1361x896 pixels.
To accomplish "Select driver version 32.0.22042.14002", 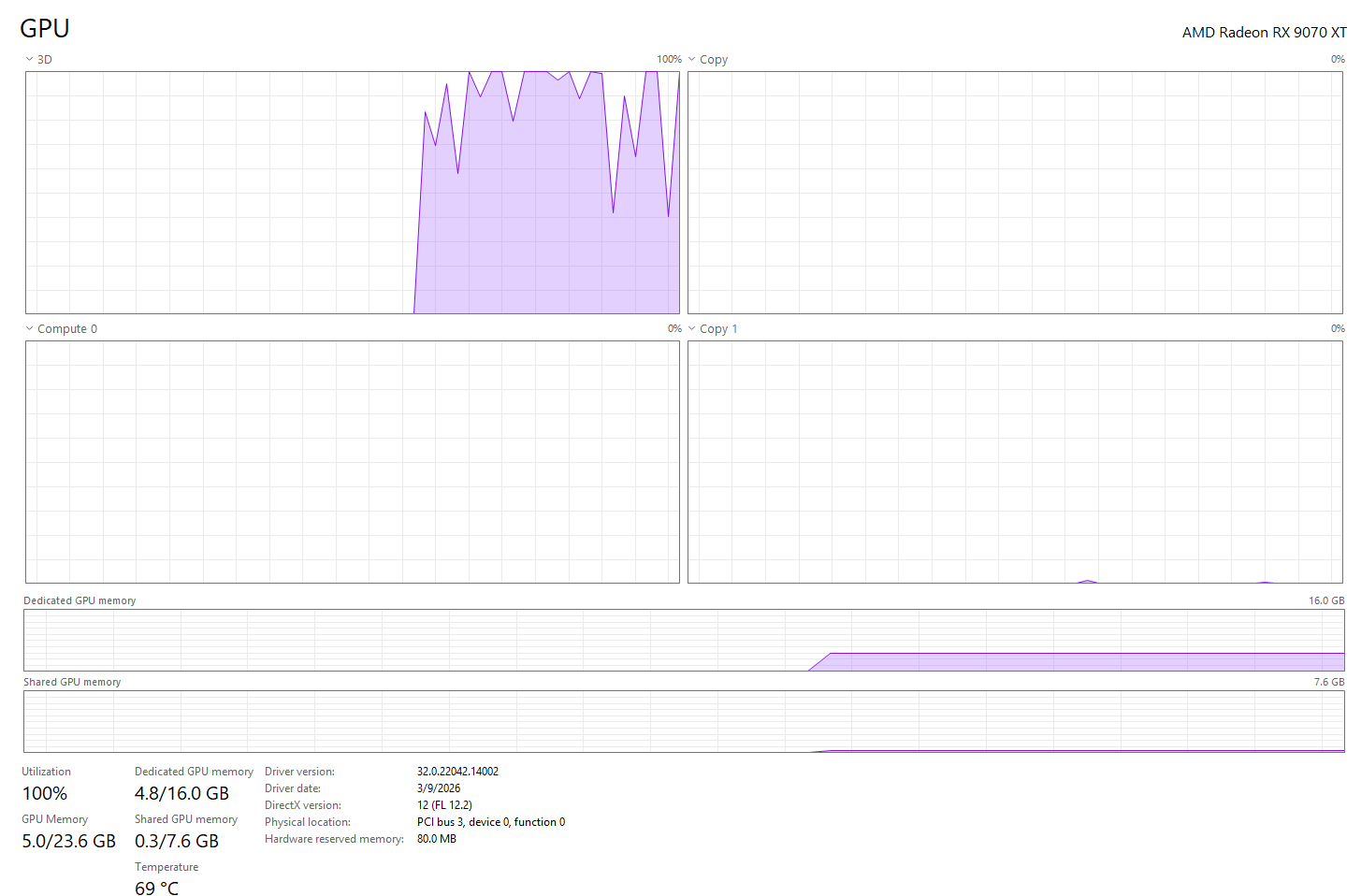I will (x=457, y=772).
